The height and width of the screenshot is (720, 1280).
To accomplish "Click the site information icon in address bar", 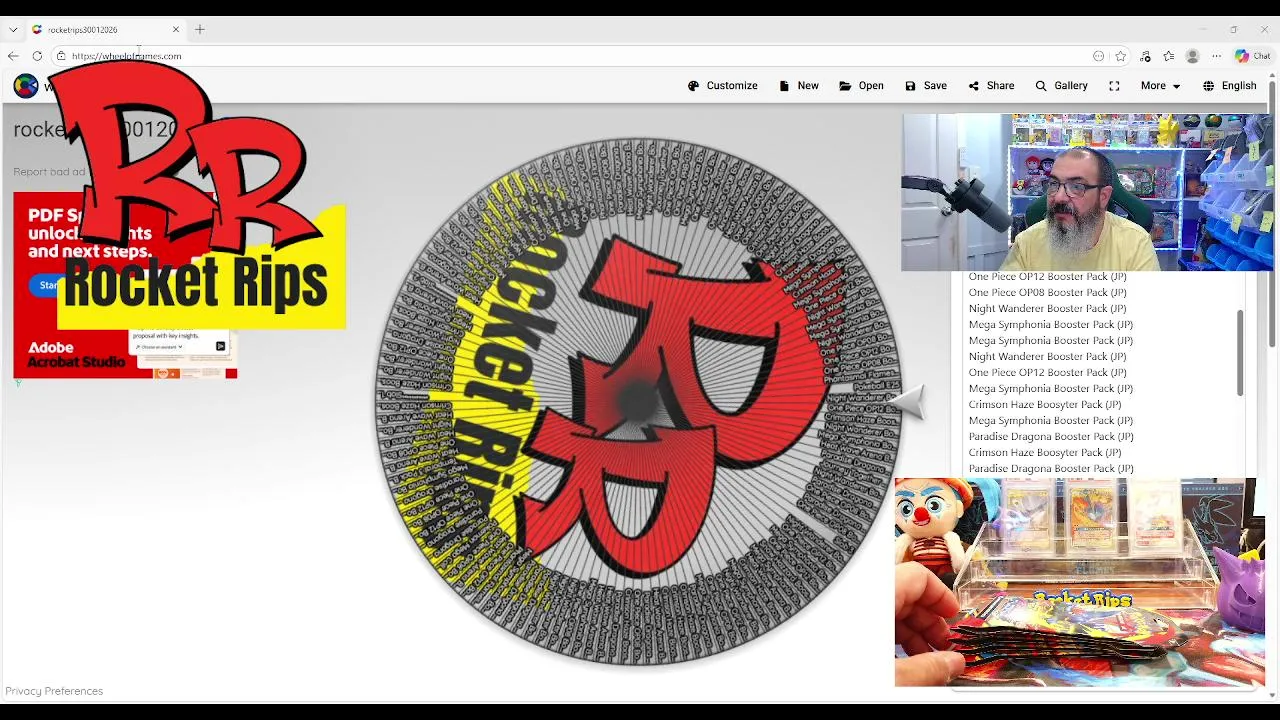I will coord(61,56).
